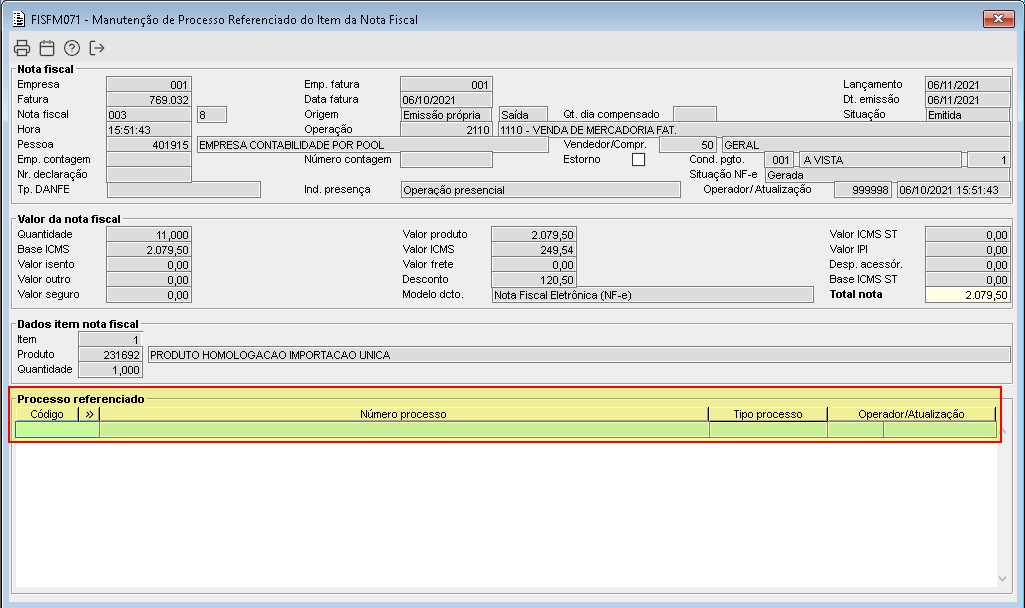Click Ind. presença Operação presencial field
Screen dimensions: 1025x608
540,190
